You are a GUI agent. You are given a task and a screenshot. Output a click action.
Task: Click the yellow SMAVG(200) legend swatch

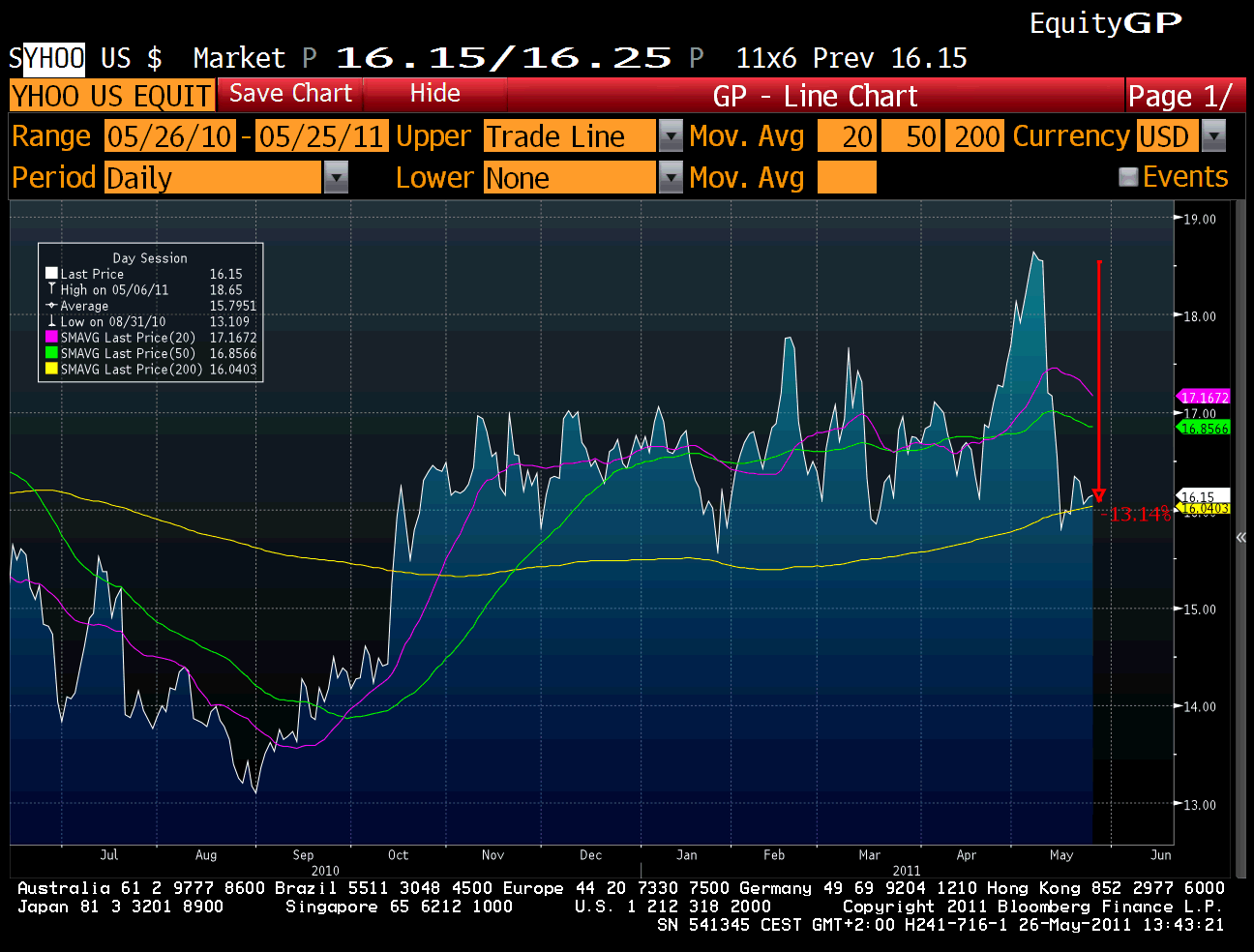tap(51, 369)
